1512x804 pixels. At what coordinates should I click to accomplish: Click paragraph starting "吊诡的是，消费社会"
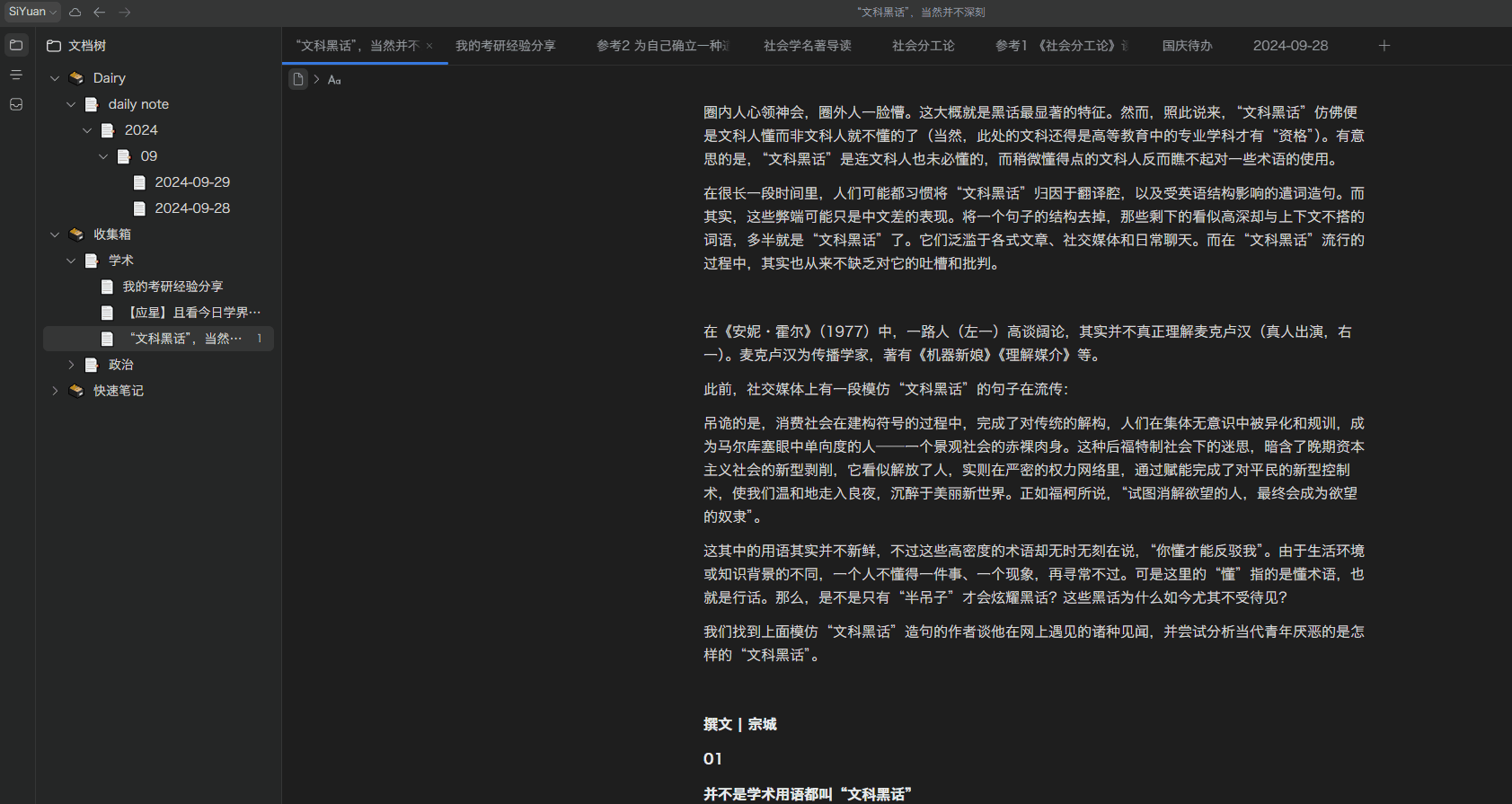[x=1034, y=470]
